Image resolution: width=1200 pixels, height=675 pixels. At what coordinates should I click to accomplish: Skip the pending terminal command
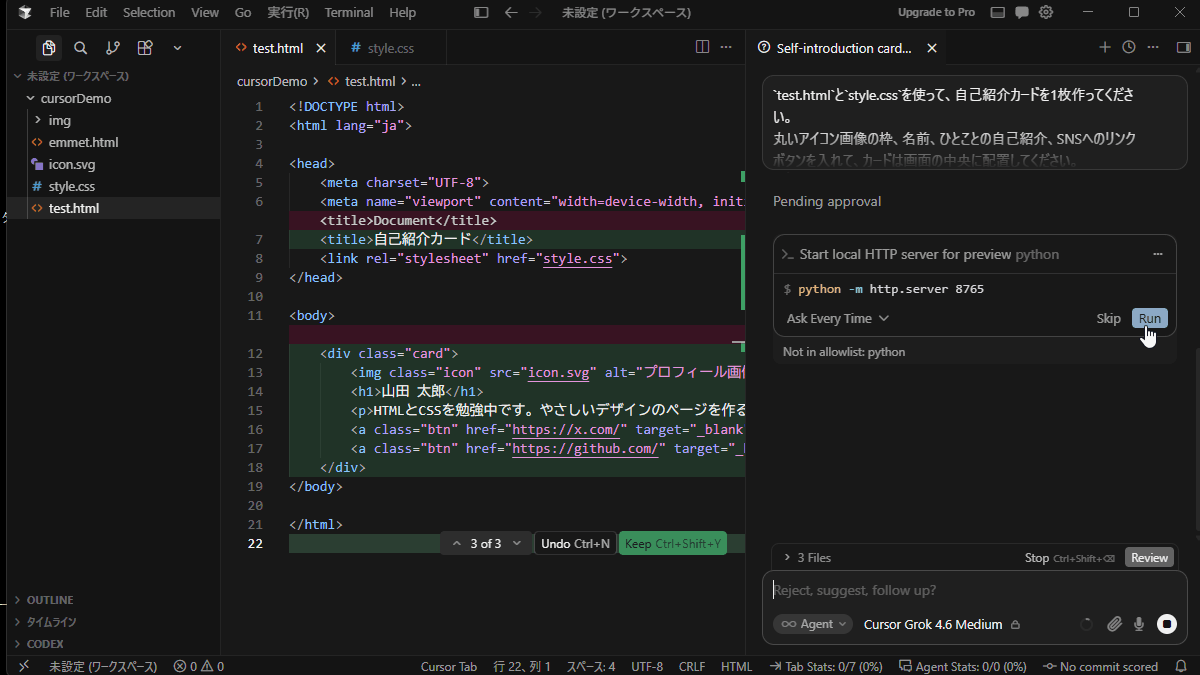tap(1108, 318)
